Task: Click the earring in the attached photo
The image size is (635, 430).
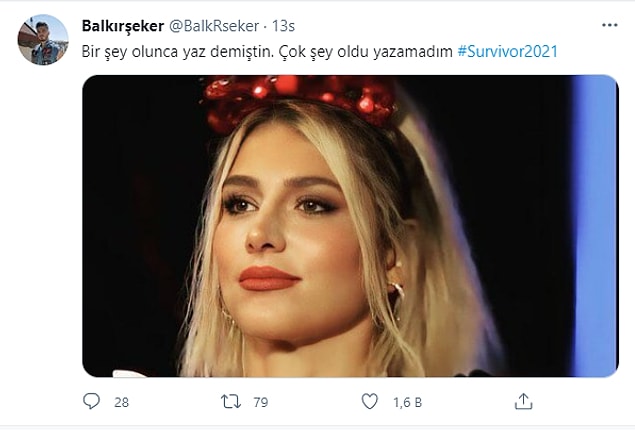Action: pos(397,298)
